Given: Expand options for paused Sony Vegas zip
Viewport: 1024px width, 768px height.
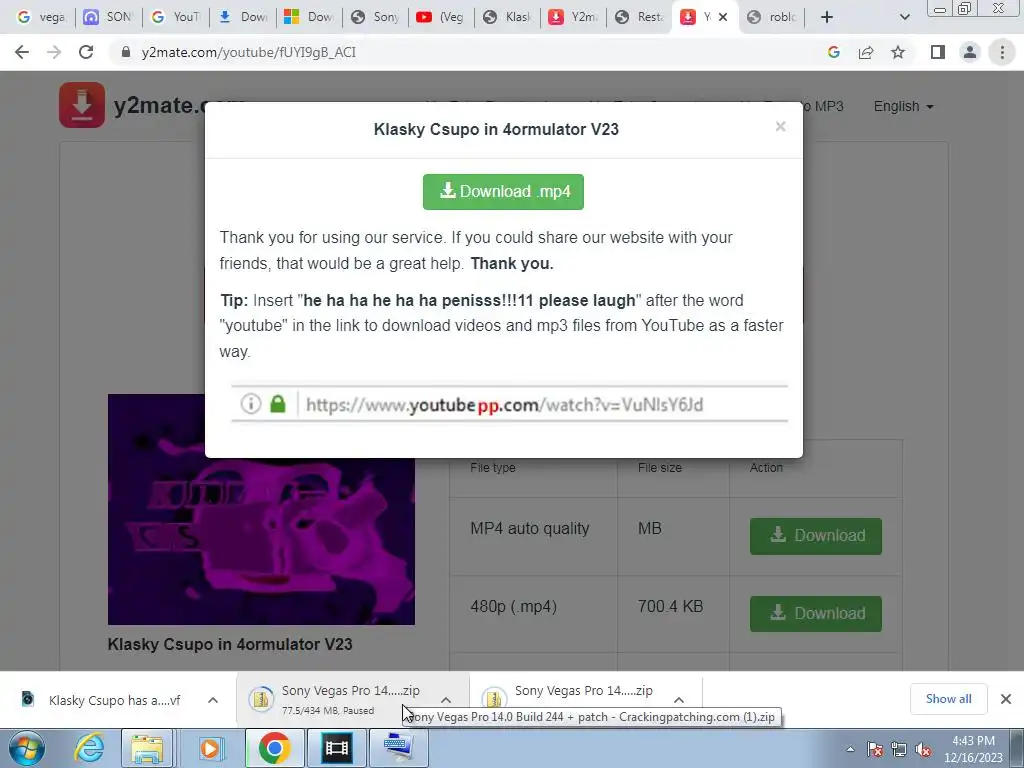Looking at the screenshot, I should (x=446, y=700).
